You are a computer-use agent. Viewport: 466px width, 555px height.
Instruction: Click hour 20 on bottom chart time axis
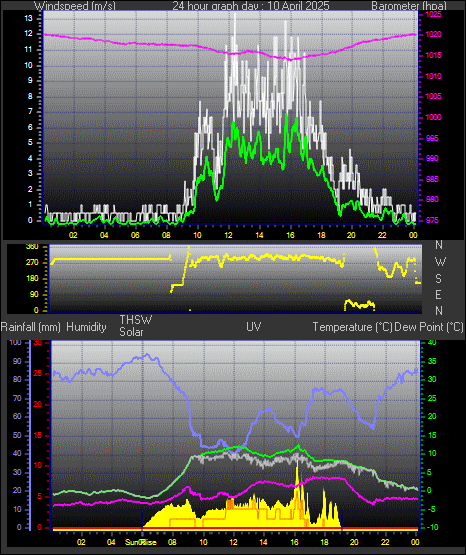[x=354, y=542]
